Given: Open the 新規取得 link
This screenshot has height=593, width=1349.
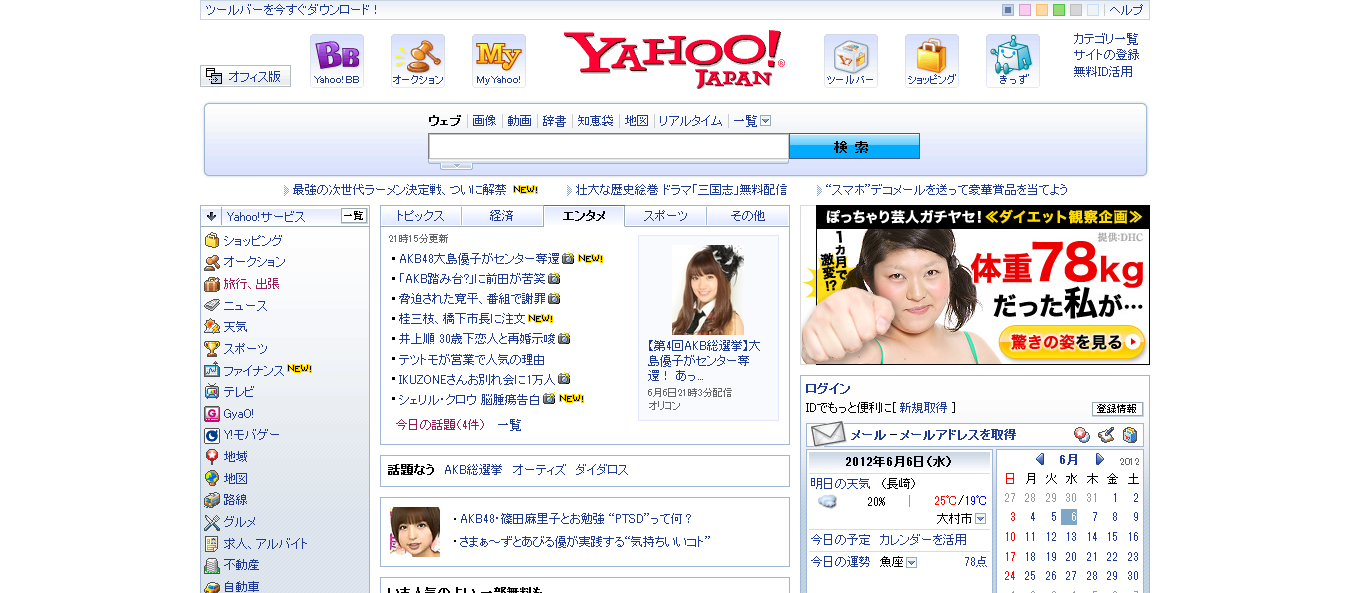Looking at the screenshot, I should pyautogui.click(x=923, y=408).
